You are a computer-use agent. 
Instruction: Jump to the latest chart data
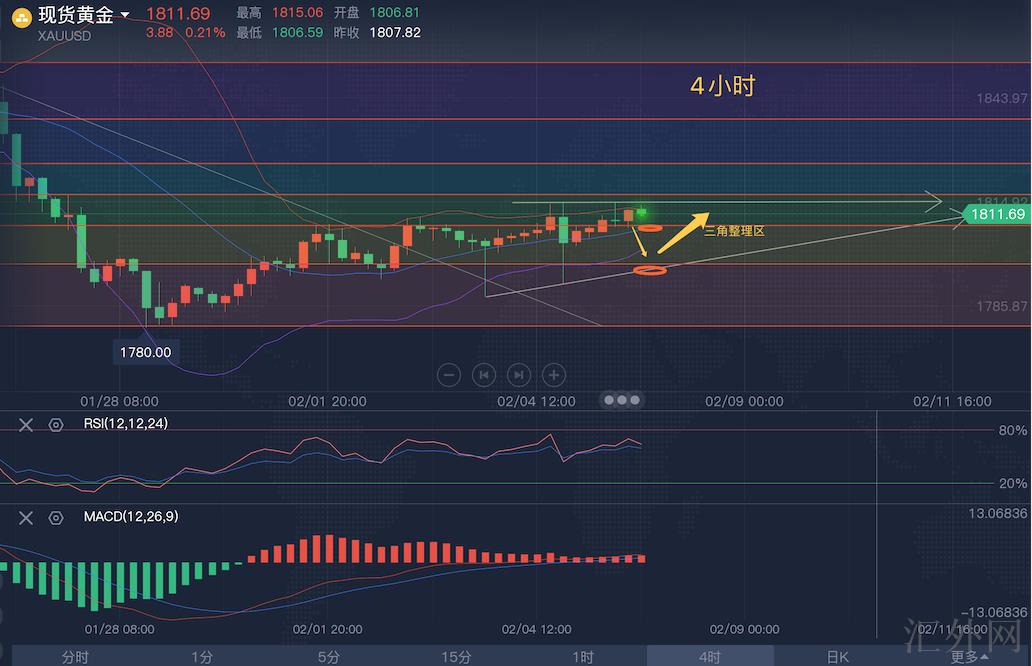[518, 375]
